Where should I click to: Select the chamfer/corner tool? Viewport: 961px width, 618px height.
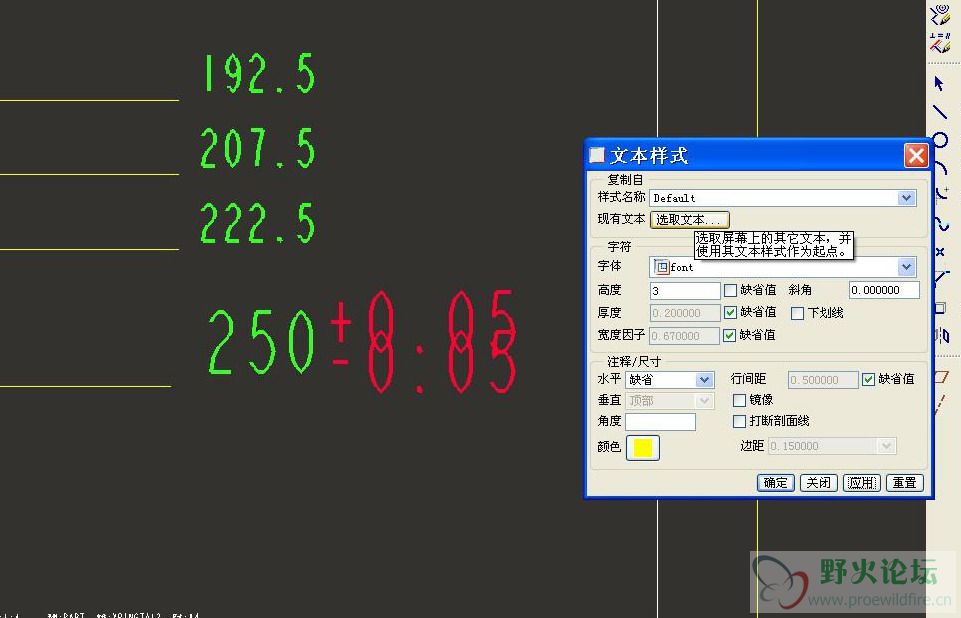(941, 277)
